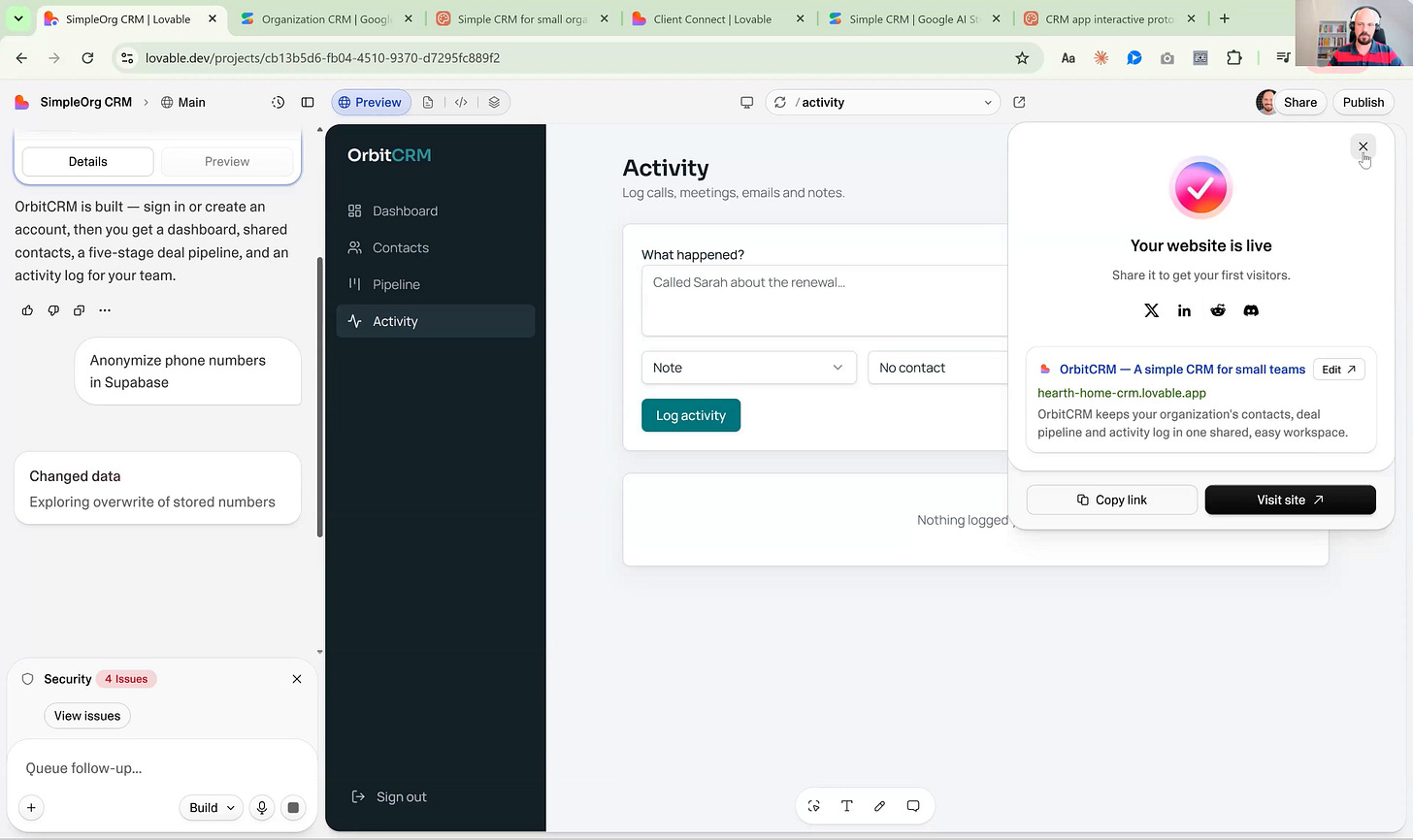The image size is (1413, 840).
Task: Open the No contact dropdown
Action: [938, 368]
